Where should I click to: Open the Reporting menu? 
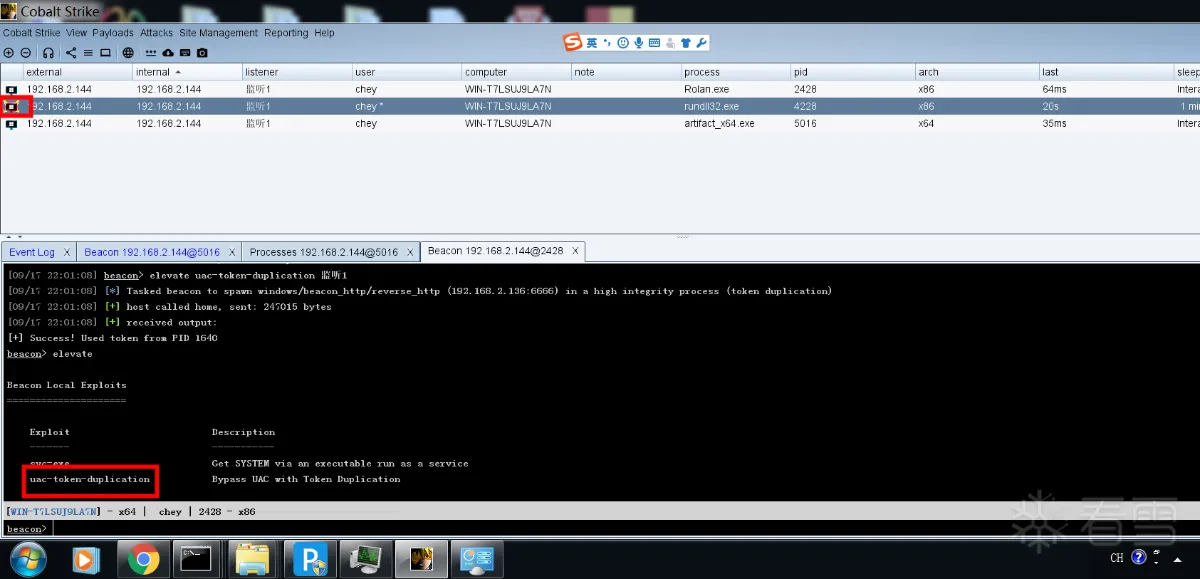click(286, 33)
